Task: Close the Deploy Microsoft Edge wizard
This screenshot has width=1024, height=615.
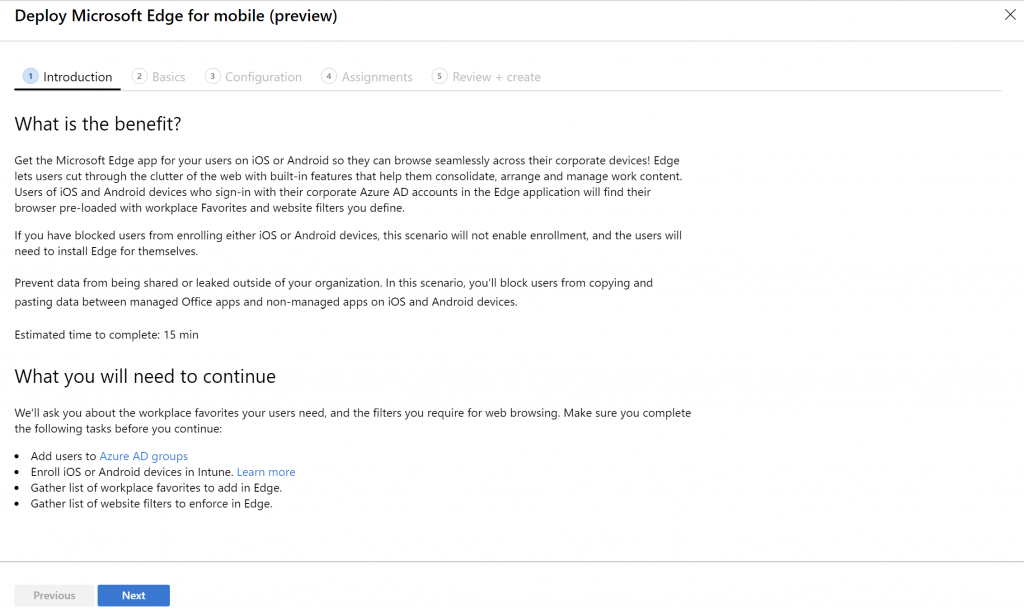Action: point(1009,15)
